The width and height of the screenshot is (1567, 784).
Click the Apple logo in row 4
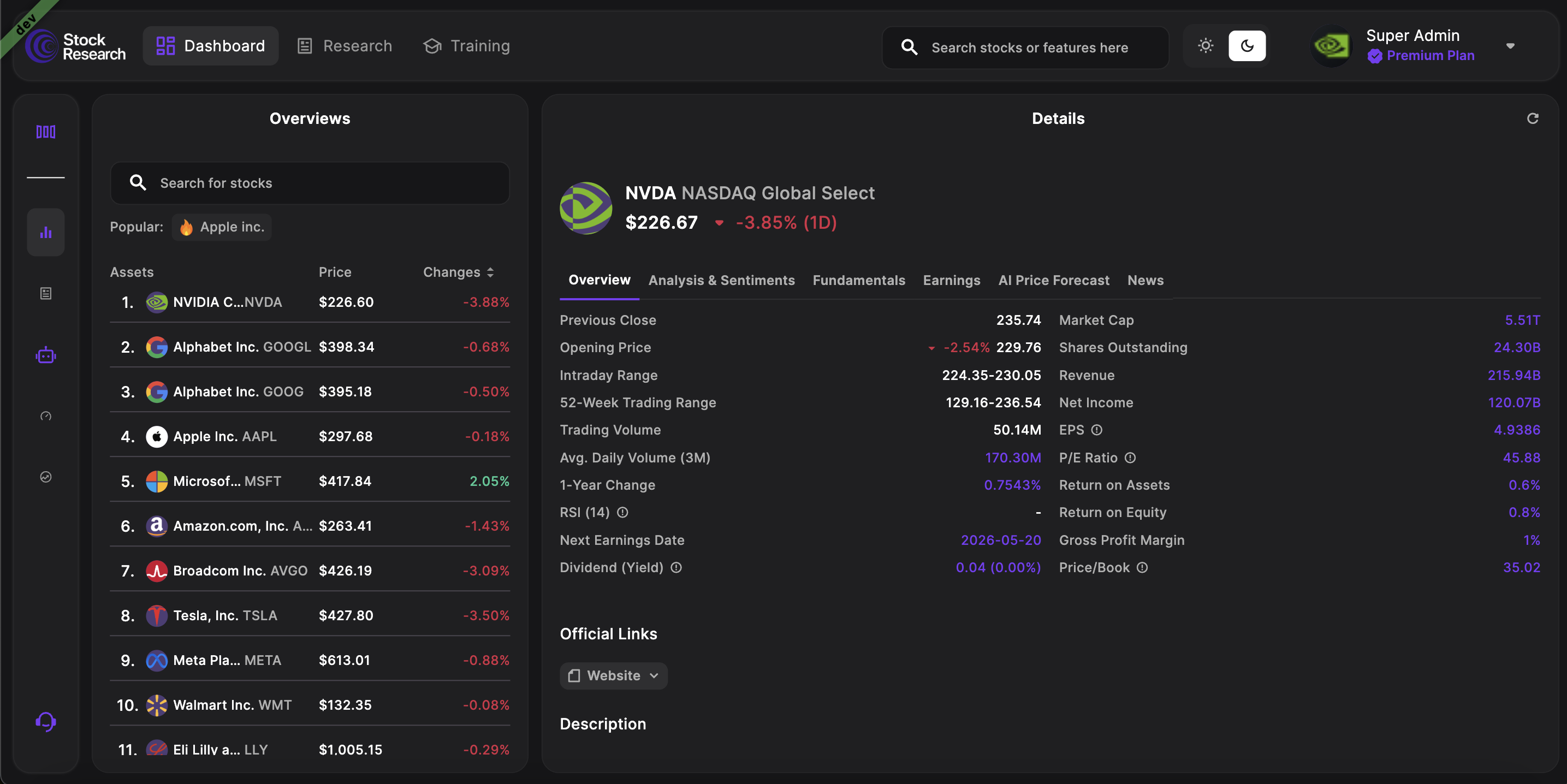tap(156, 436)
